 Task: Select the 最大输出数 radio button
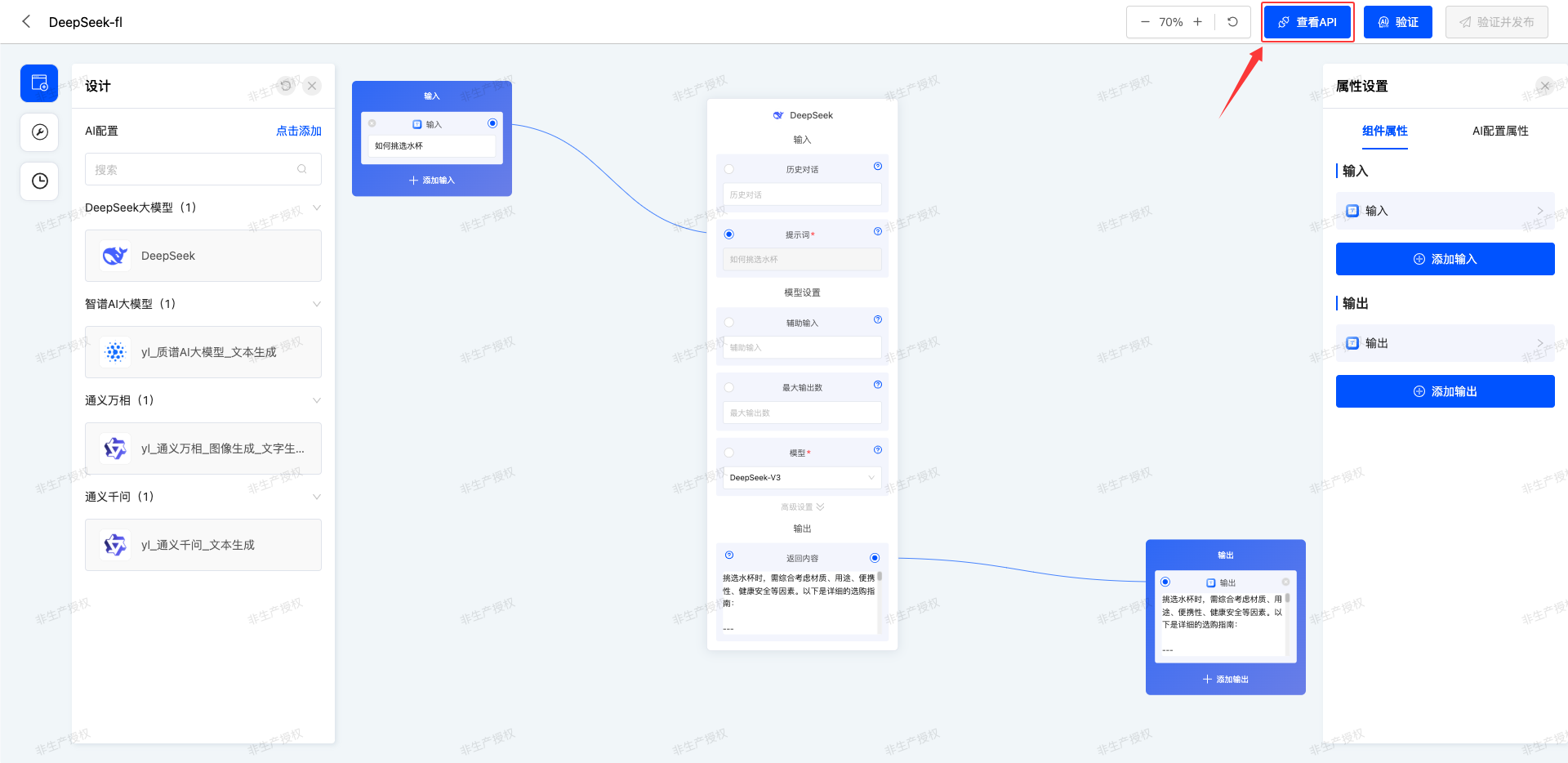(x=729, y=387)
